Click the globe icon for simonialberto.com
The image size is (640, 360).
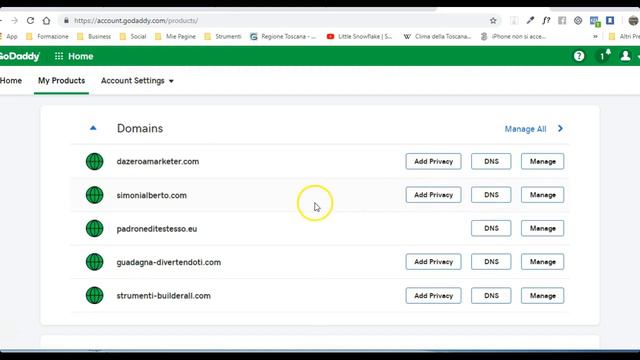point(95,195)
